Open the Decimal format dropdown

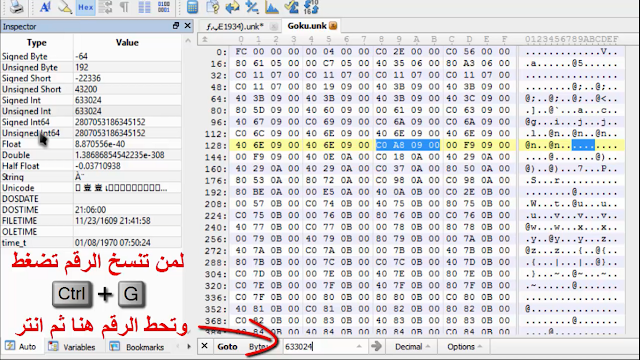412,347
